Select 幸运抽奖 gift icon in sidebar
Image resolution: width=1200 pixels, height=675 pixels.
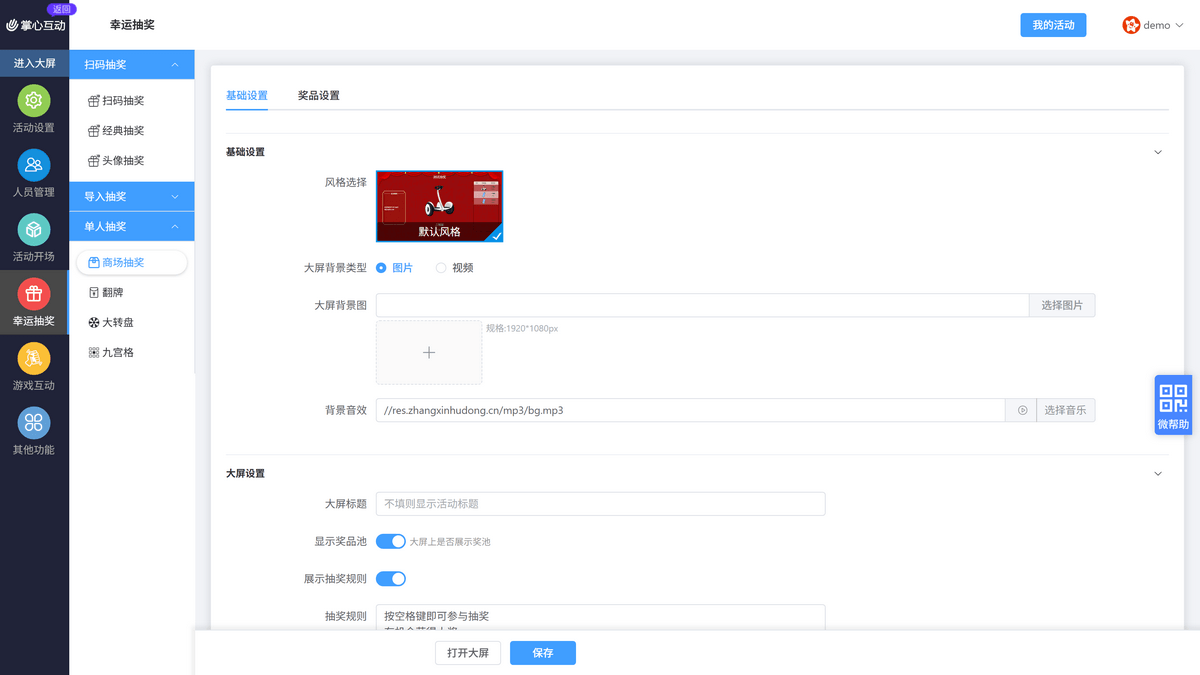(34, 294)
